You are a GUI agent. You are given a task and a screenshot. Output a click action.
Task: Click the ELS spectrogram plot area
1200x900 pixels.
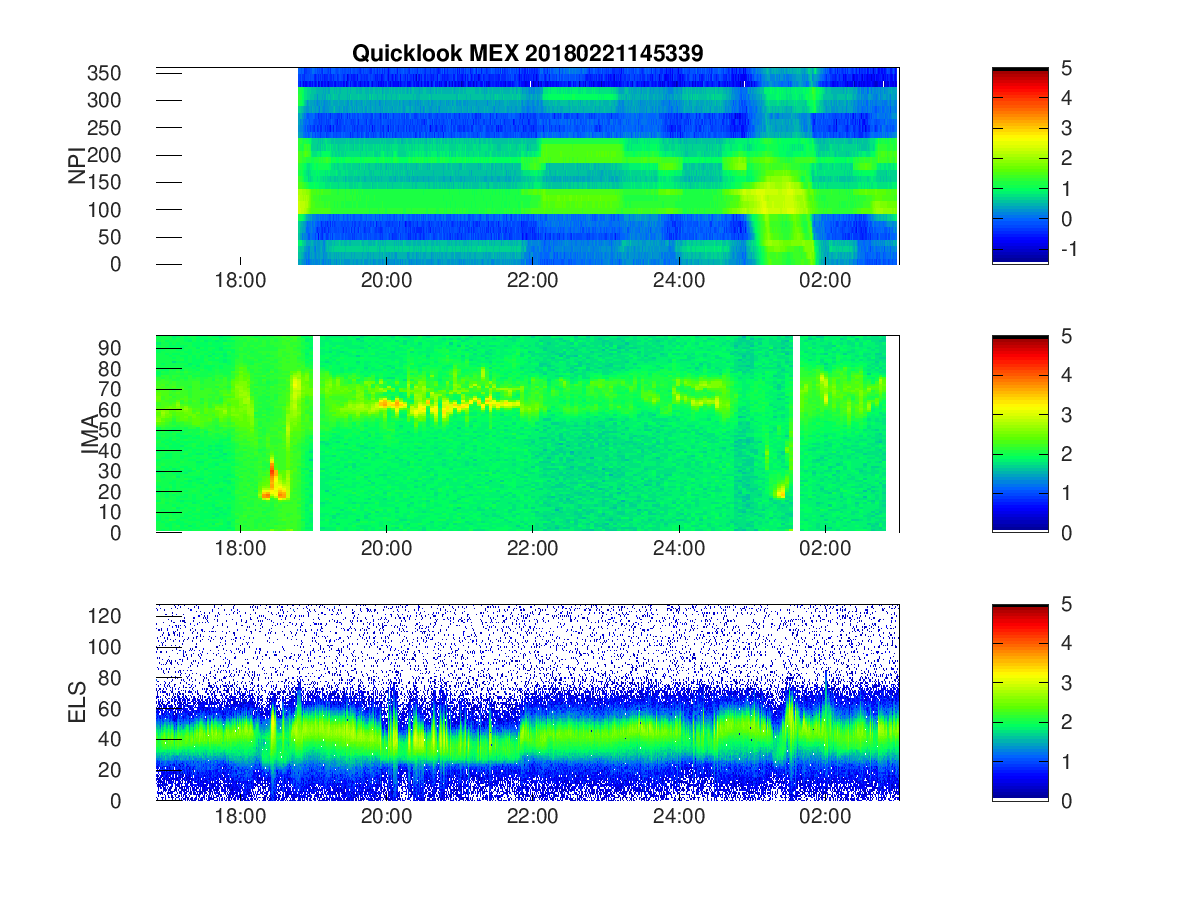tap(527, 702)
